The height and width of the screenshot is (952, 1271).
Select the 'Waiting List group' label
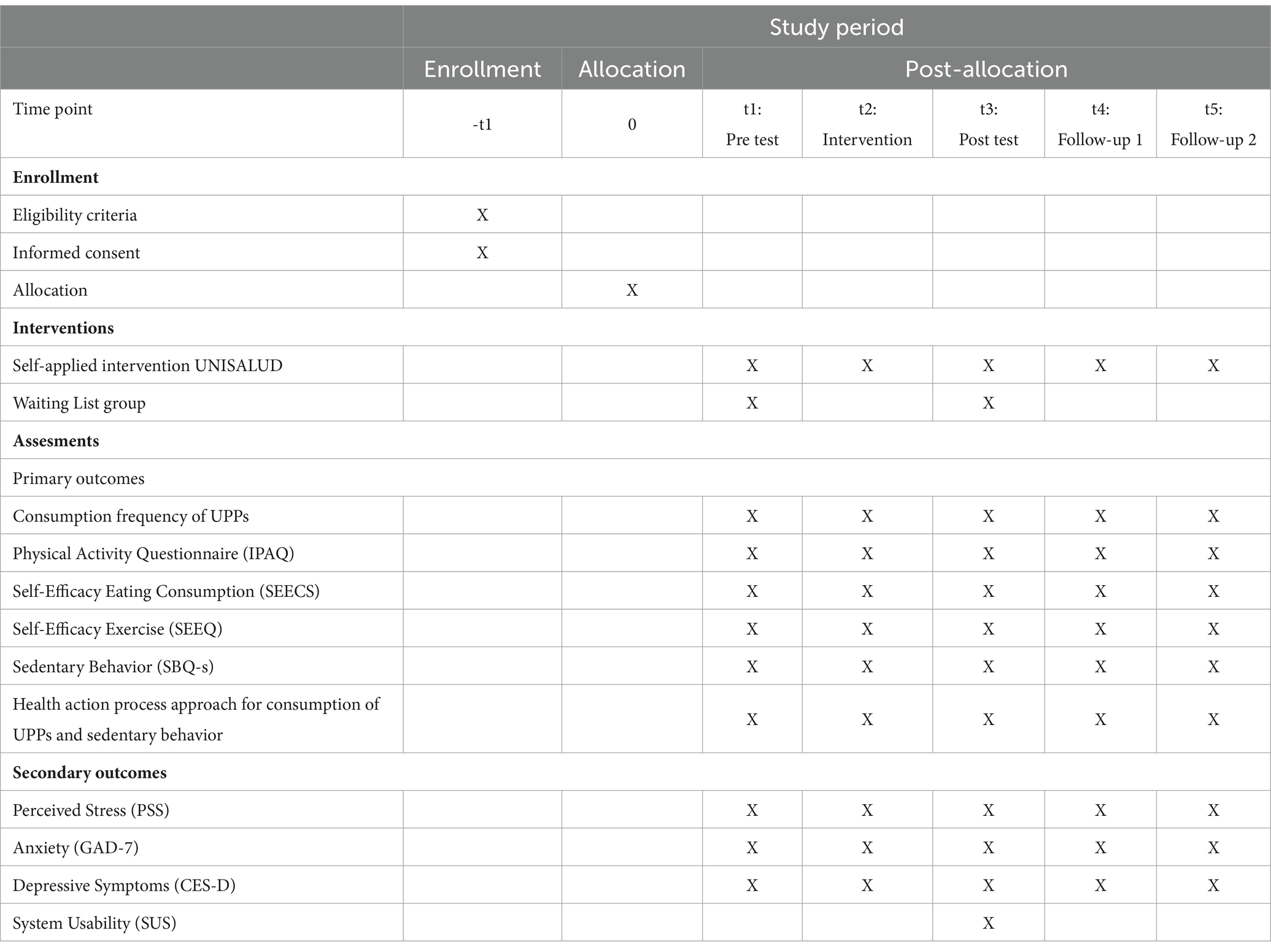79,403
